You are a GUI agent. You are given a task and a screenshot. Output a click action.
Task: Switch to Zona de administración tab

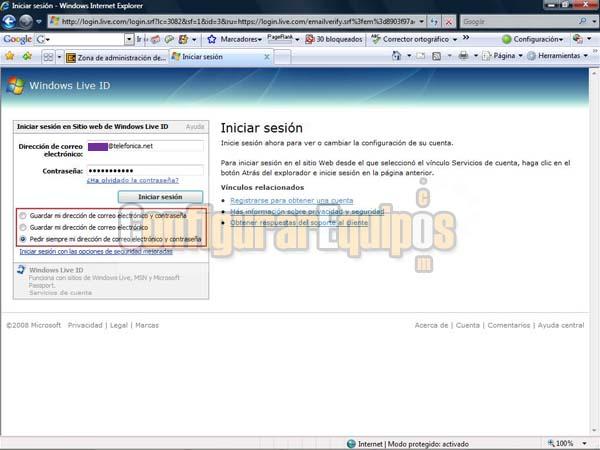click(116, 57)
